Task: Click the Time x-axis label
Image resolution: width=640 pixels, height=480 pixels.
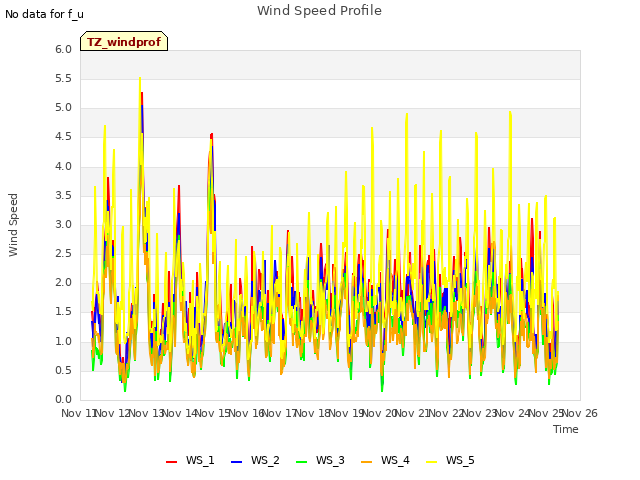Action: click(566, 429)
